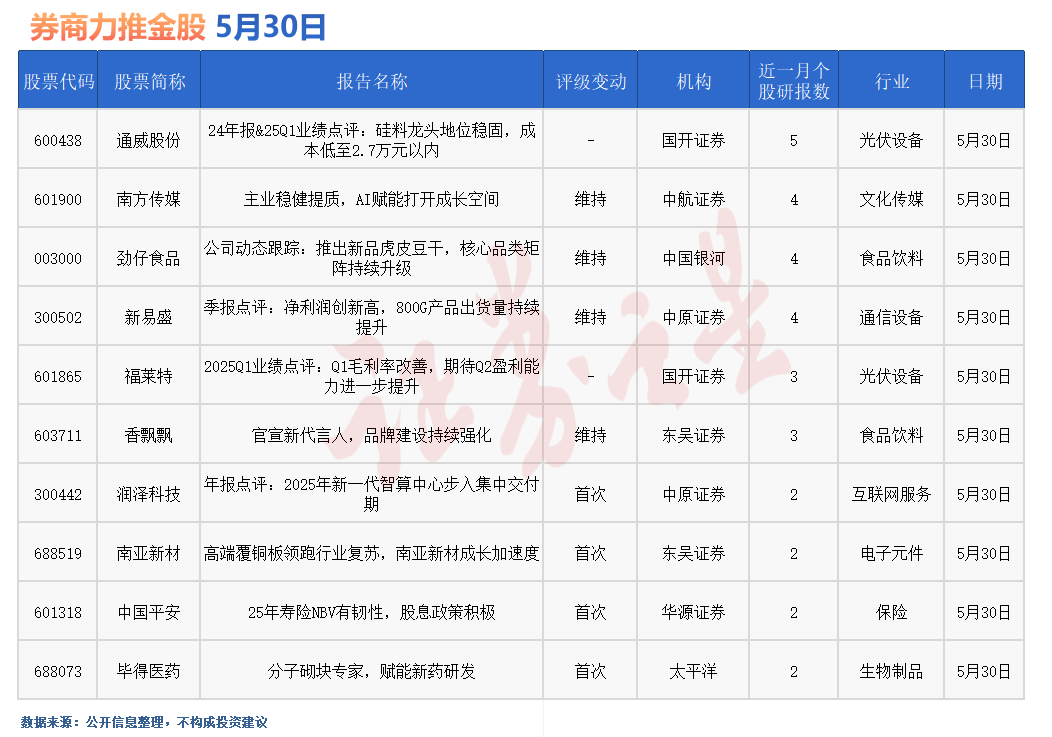Click the 数据来源 footnote text
Viewport: 1052px width, 737px height.
[x=144, y=722]
